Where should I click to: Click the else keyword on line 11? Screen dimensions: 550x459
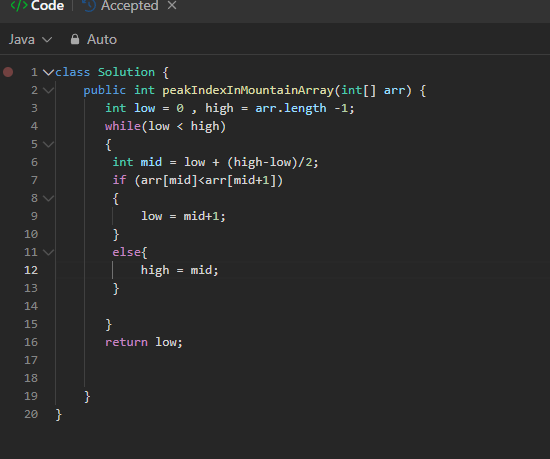pyautogui.click(x=126, y=252)
